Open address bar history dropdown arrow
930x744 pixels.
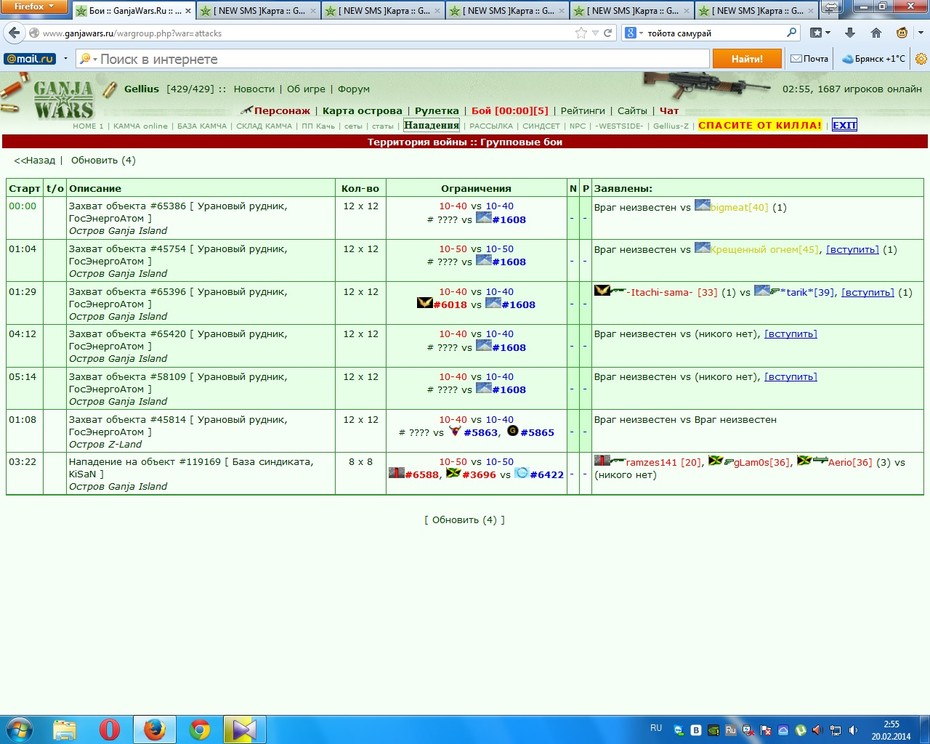point(595,33)
